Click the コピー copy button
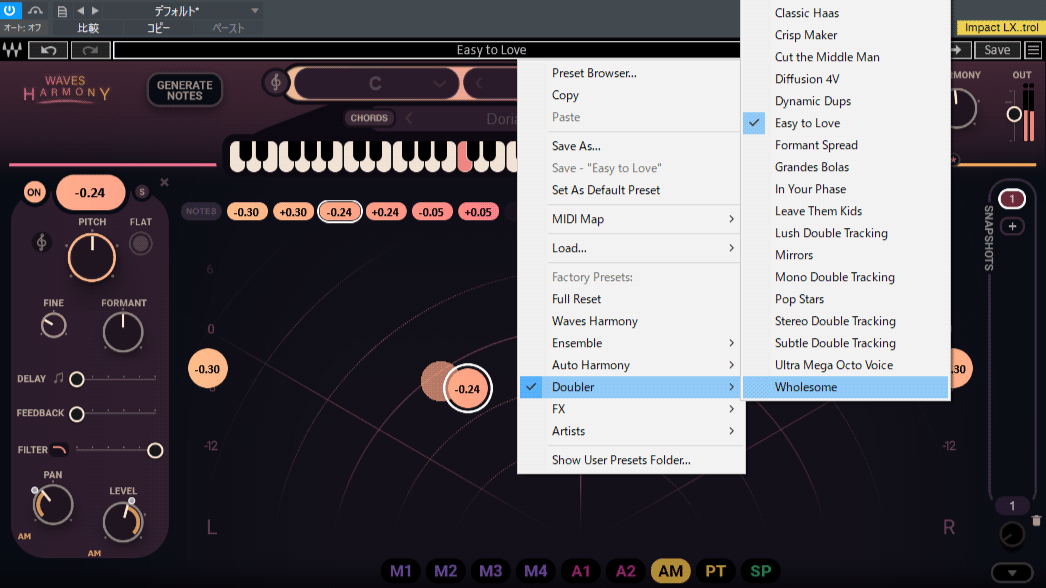Viewport: 1046px width, 588px height. pyautogui.click(x=159, y=28)
